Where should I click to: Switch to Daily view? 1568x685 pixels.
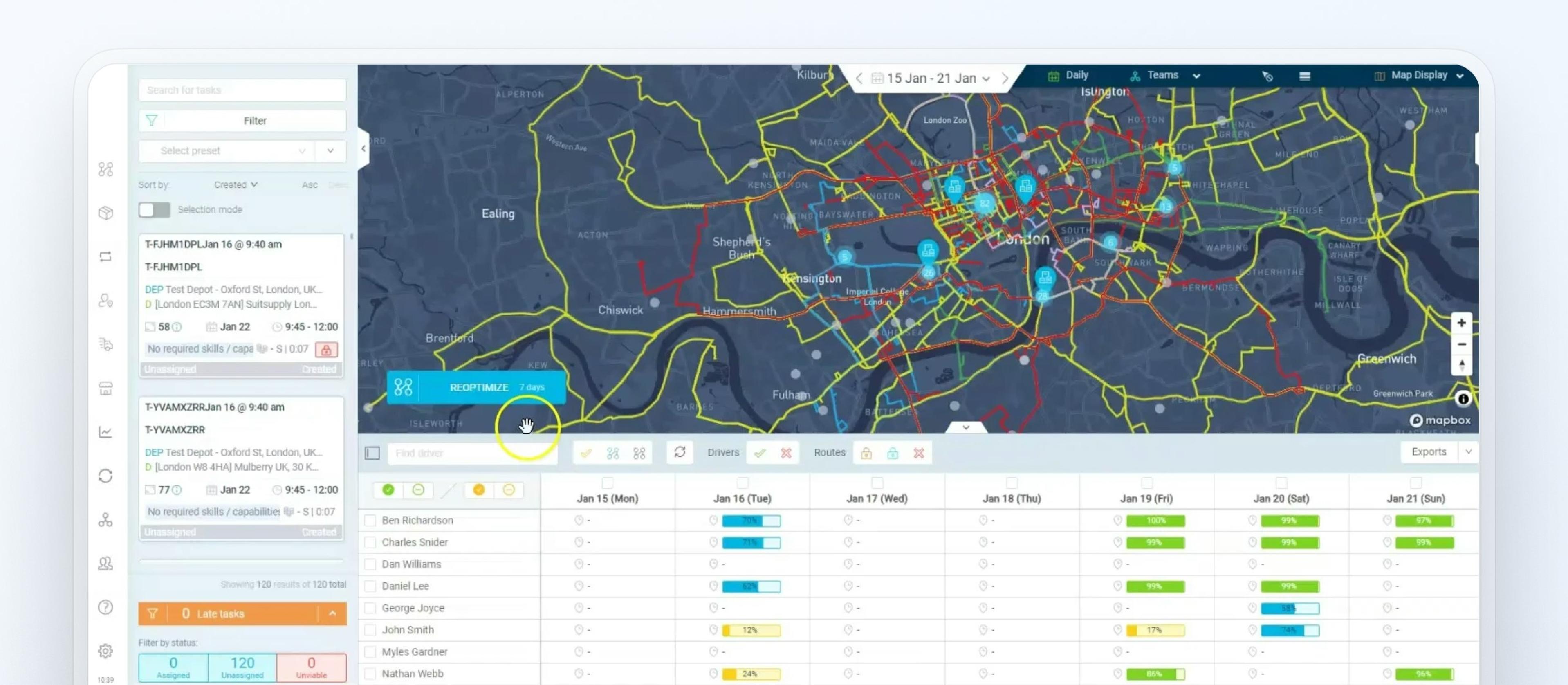pyautogui.click(x=1068, y=76)
